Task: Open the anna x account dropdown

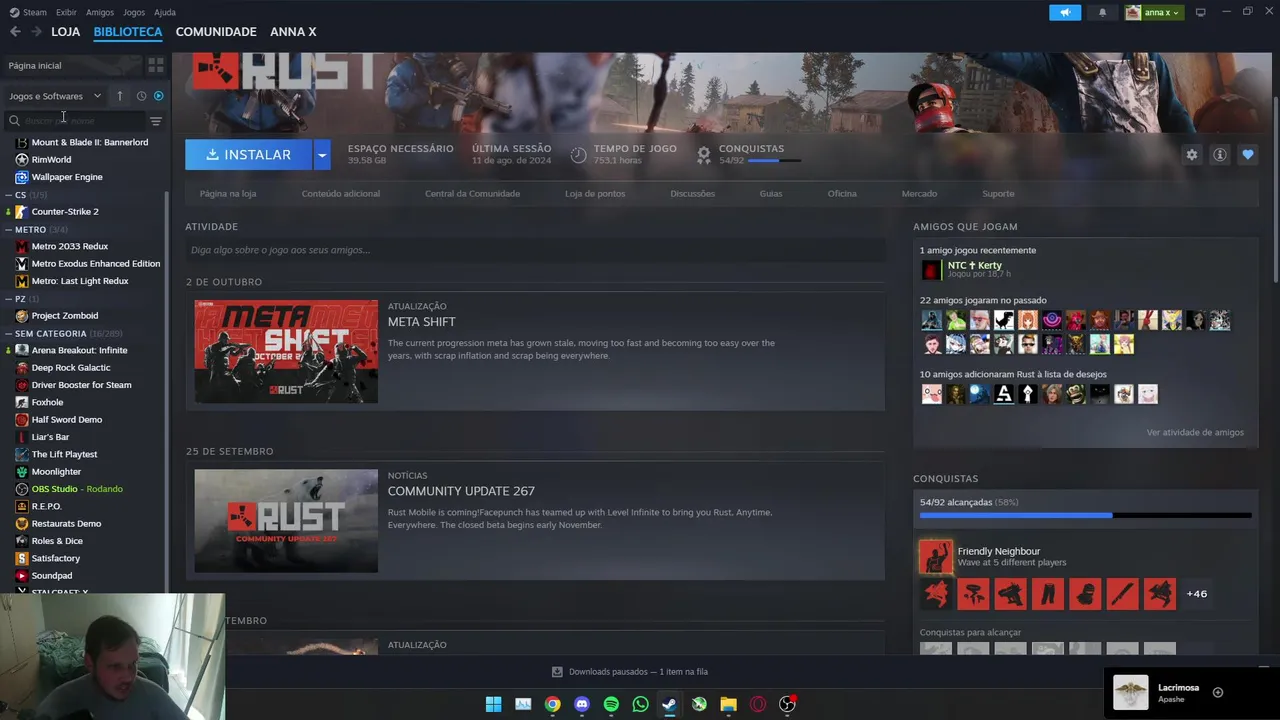Action: [1153, 12]
